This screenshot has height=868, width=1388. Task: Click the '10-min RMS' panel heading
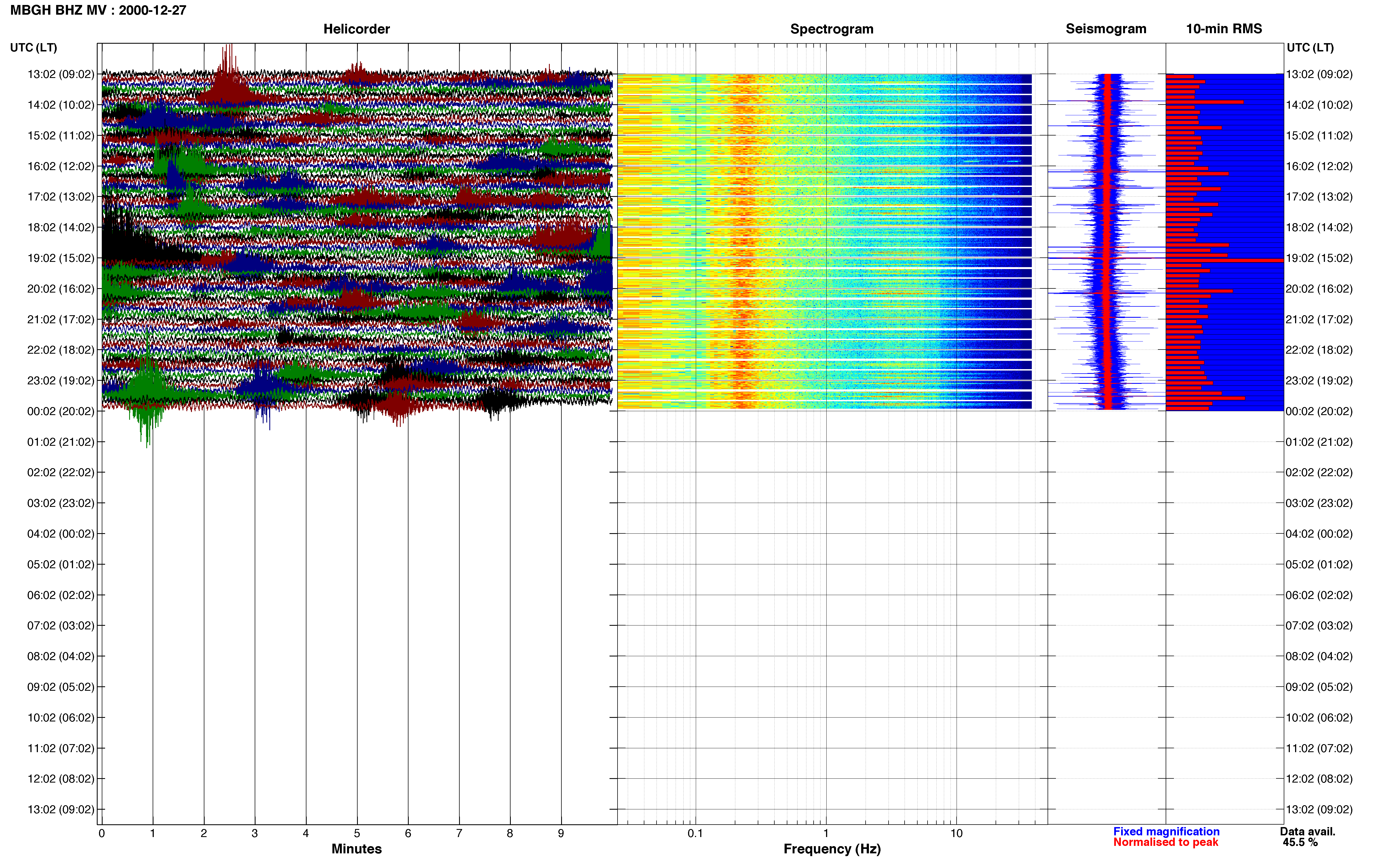tap(1224, 29)
